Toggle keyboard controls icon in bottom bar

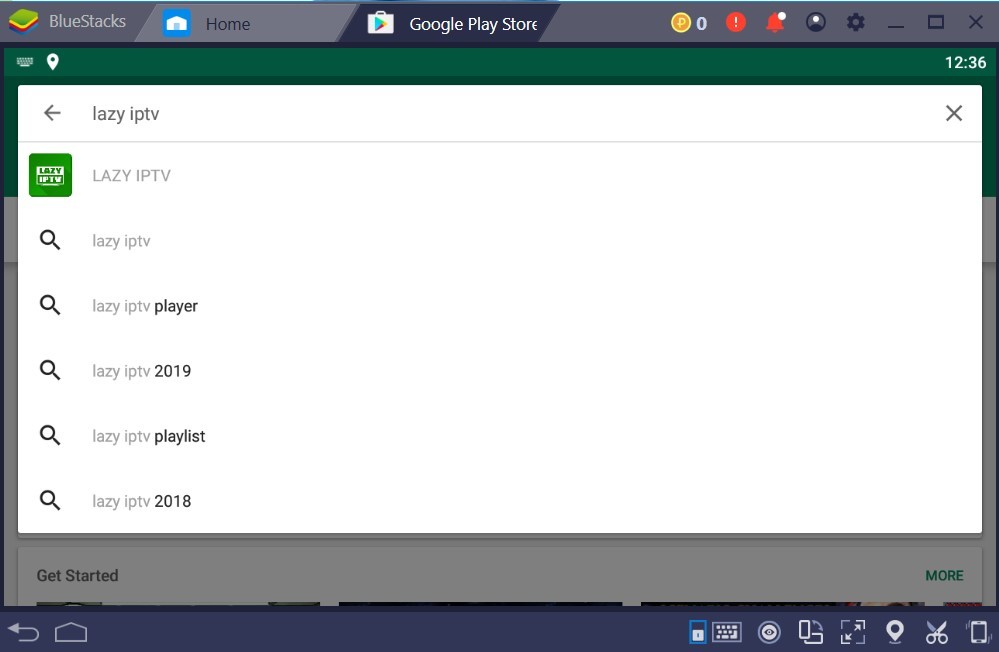[x=727, y=632]
